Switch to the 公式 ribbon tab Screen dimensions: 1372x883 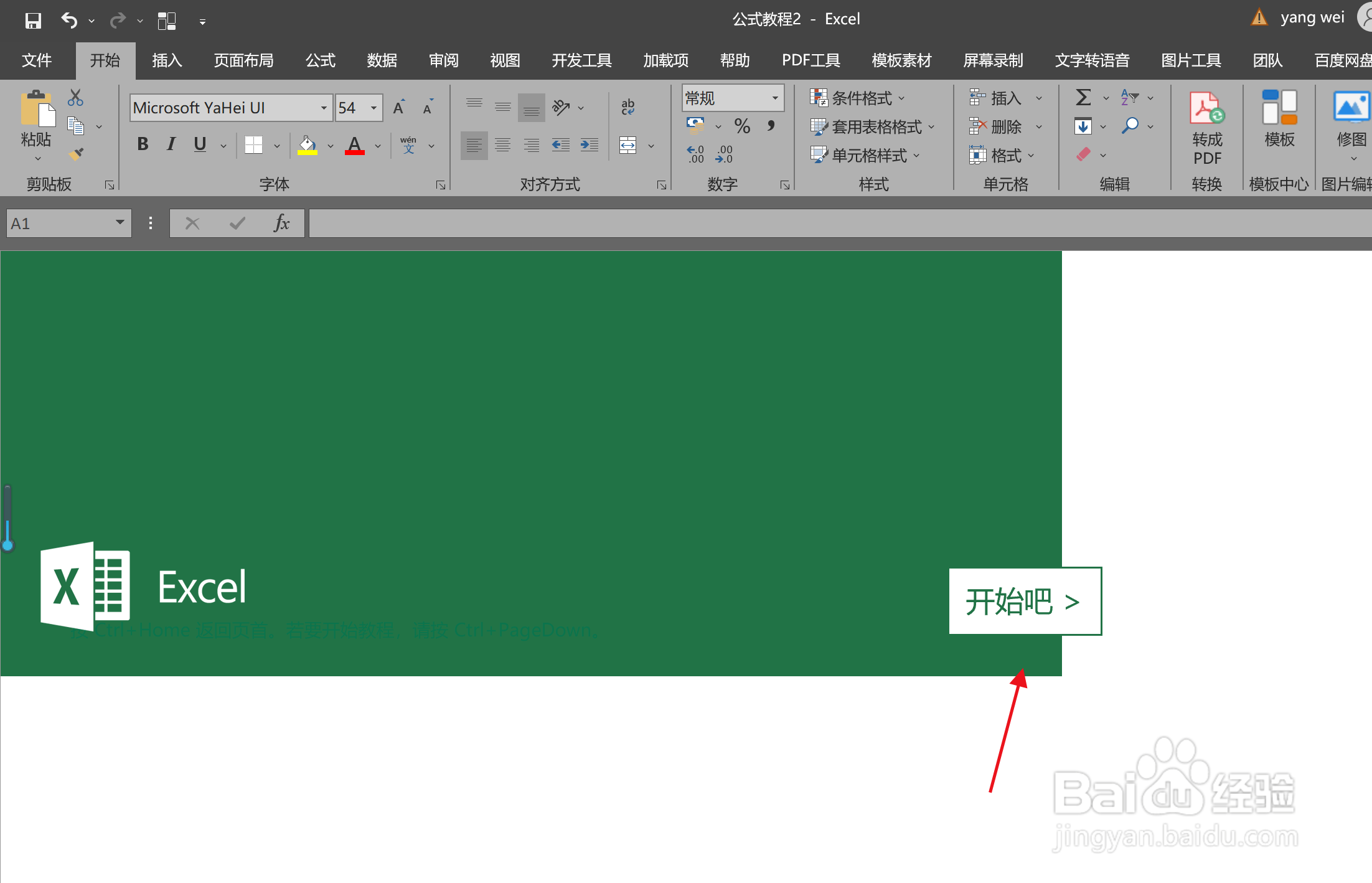(x=321, y=60)
